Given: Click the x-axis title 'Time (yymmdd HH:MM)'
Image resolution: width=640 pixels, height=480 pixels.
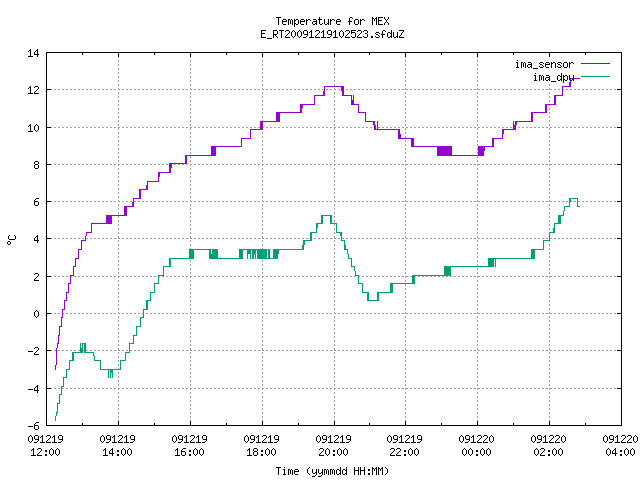Looking at the screenshot, I should (332, 471).
